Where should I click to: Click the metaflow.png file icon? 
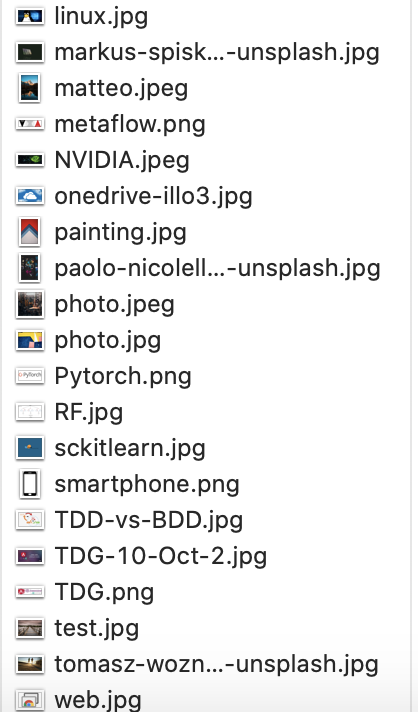30,124
